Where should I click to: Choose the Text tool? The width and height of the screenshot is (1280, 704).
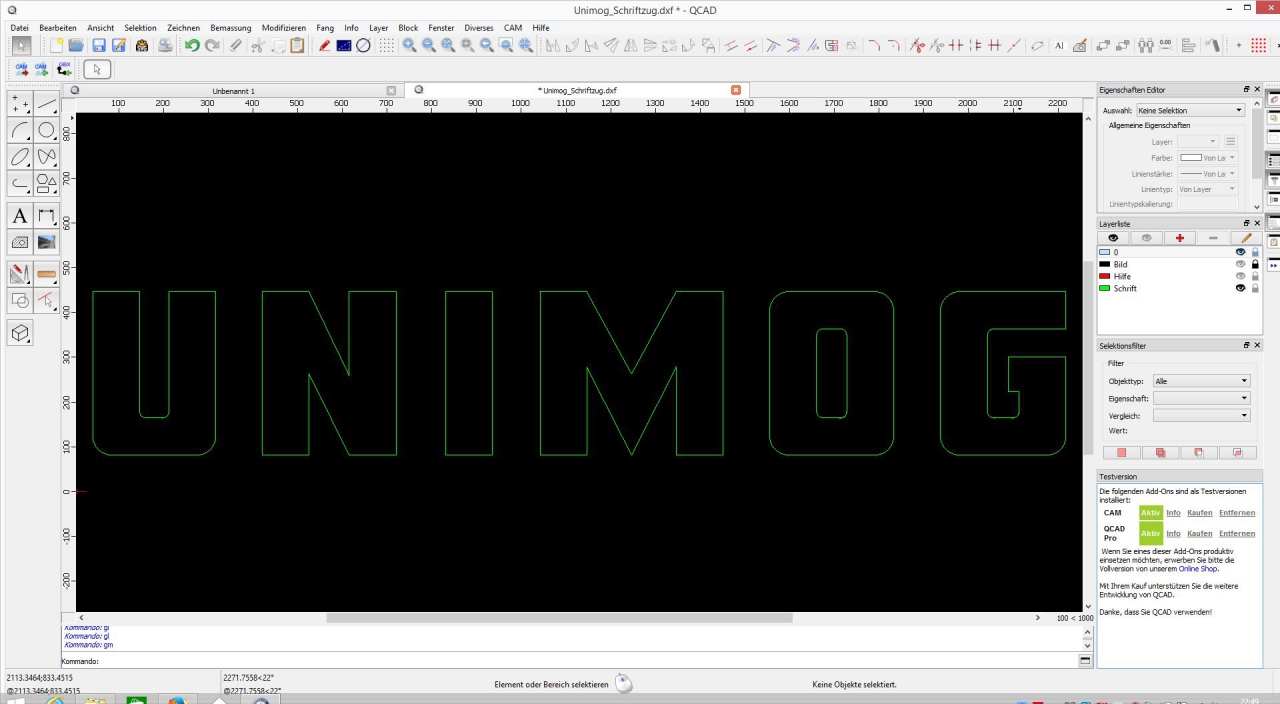tap(20, 216)
